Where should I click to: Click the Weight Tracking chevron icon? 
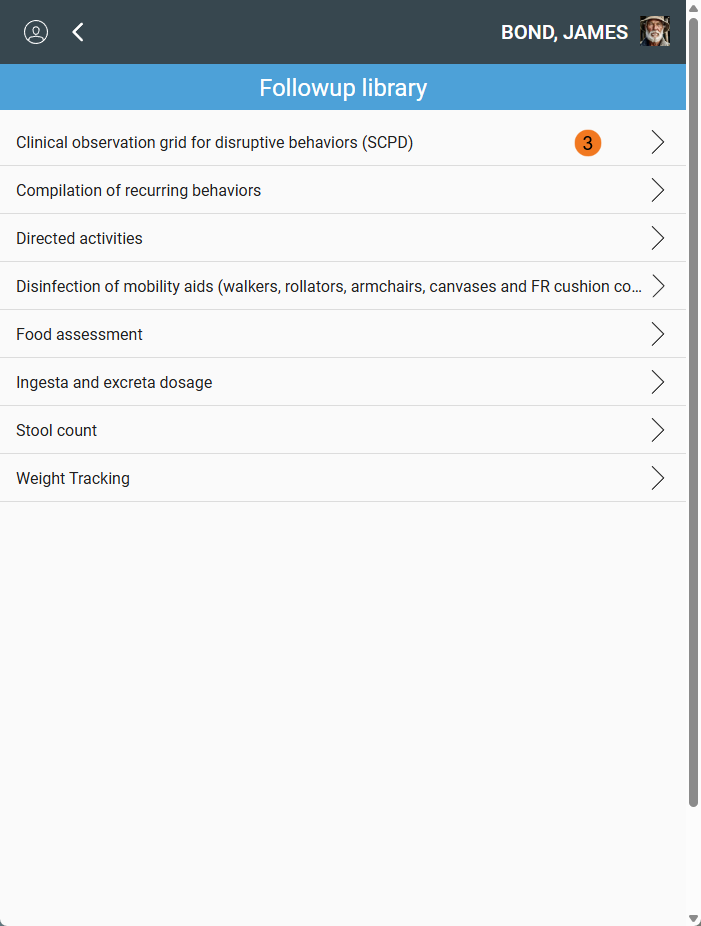click(x=657, y=478)
